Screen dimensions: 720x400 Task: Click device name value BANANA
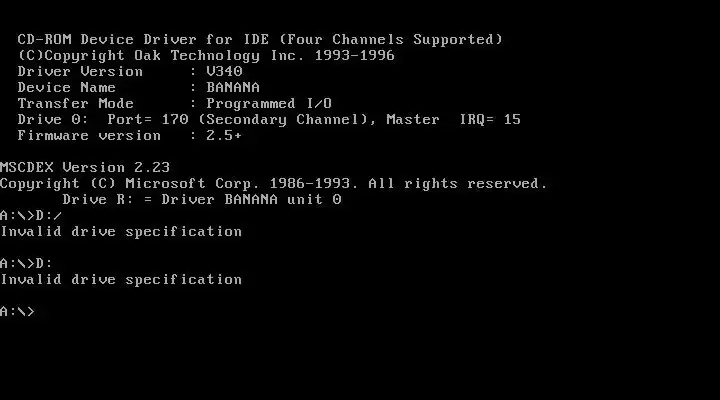pos(233,88)
